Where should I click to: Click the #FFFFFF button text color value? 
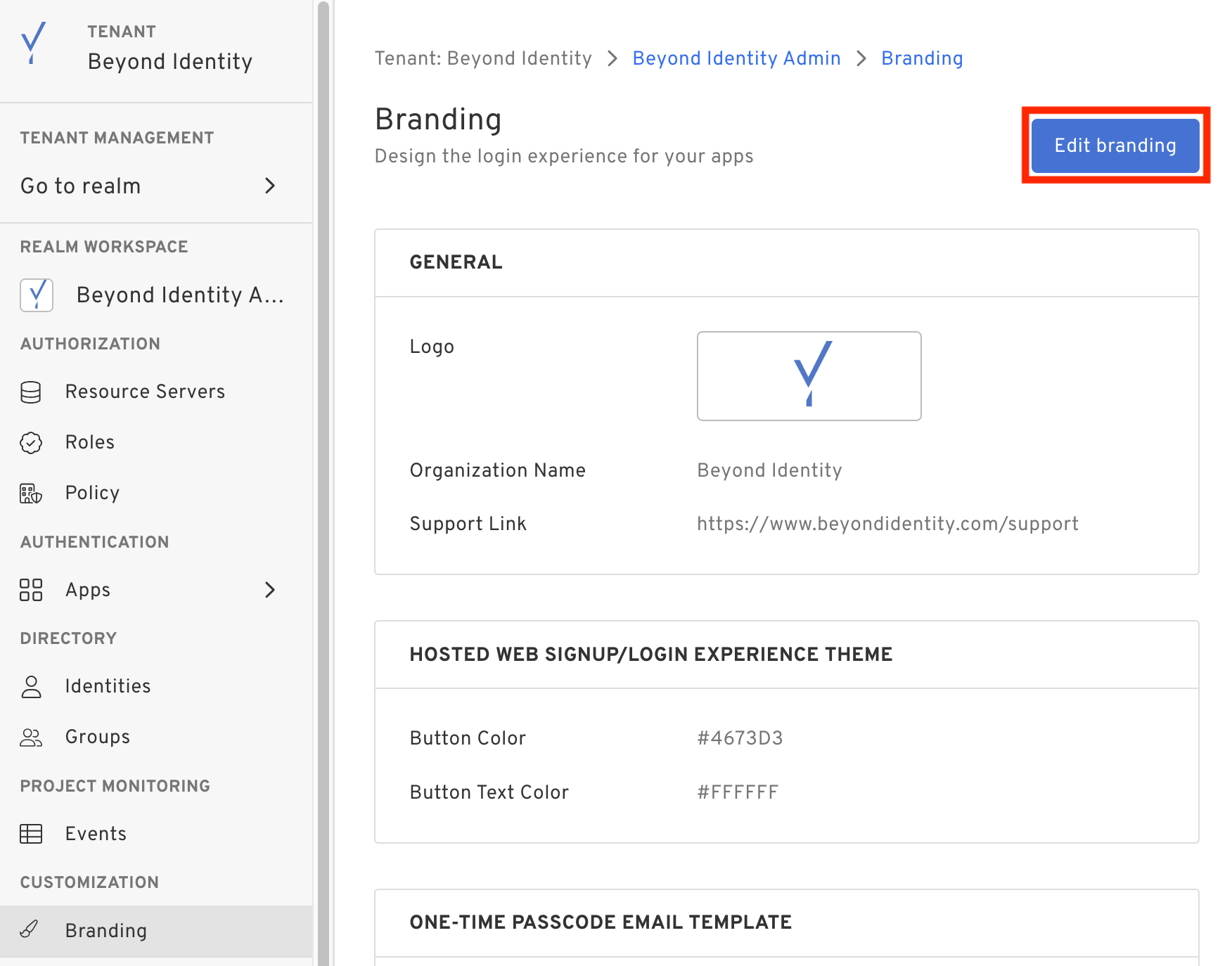coord(738,792)
